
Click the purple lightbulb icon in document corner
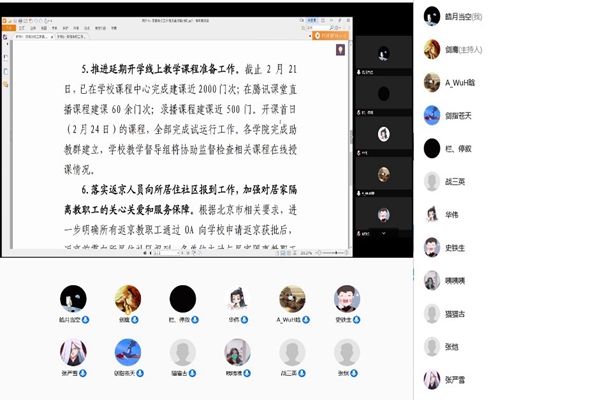pyautogui.click(x=341, y=49)
